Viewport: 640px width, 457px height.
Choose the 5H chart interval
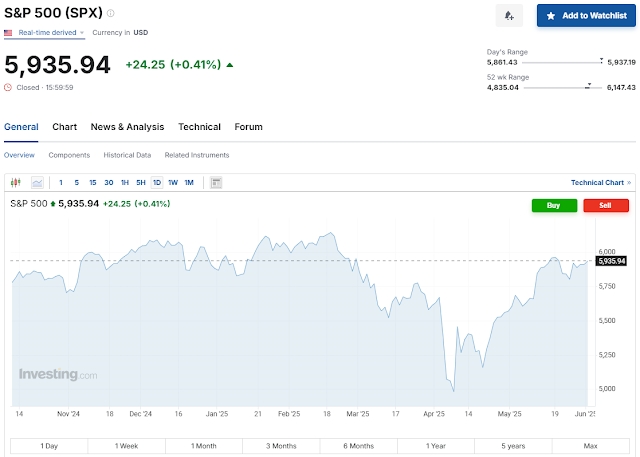tap(141, 182)
